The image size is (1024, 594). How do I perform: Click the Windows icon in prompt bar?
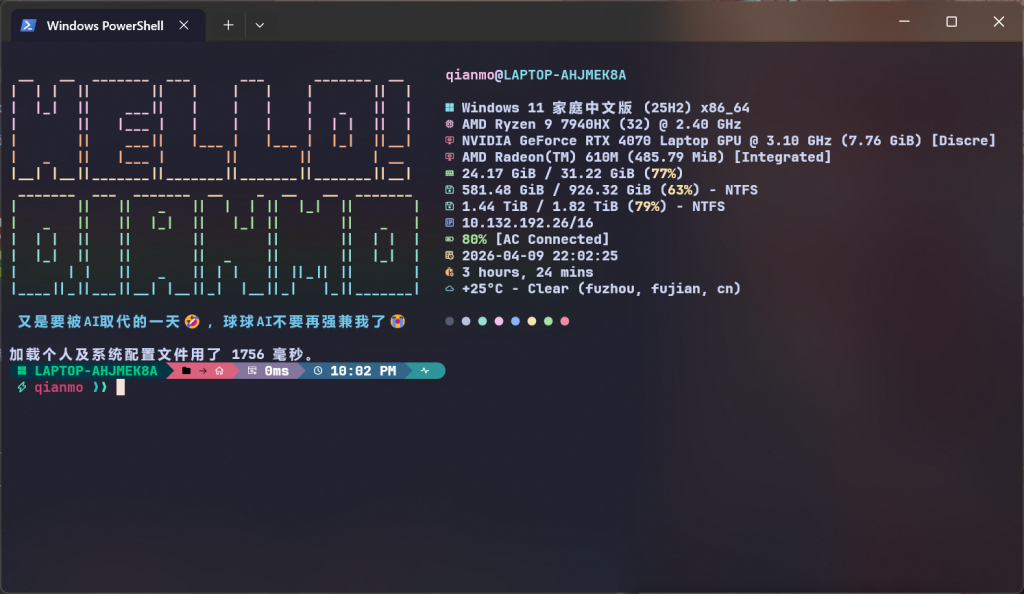tap(22, 371)
